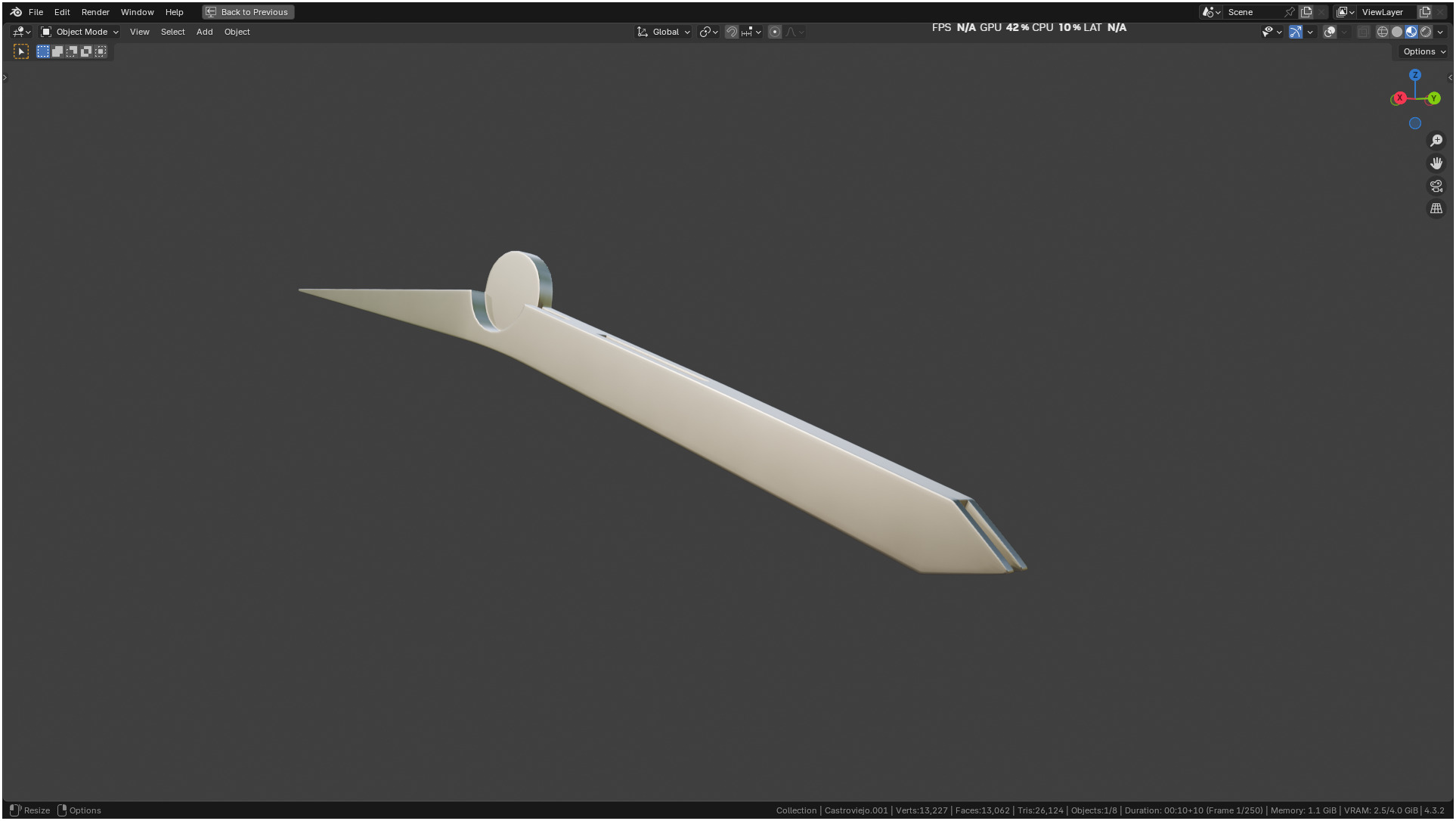Click the negative Z gizmo dot
The width and height of the screenshot is (1456, 821).
[1415, 123]
